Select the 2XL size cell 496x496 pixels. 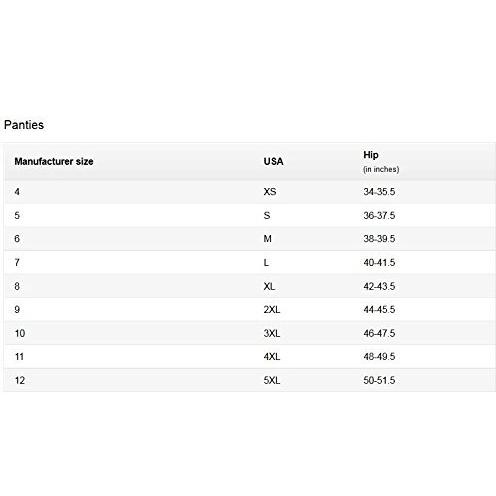click(x=272, y=310)
